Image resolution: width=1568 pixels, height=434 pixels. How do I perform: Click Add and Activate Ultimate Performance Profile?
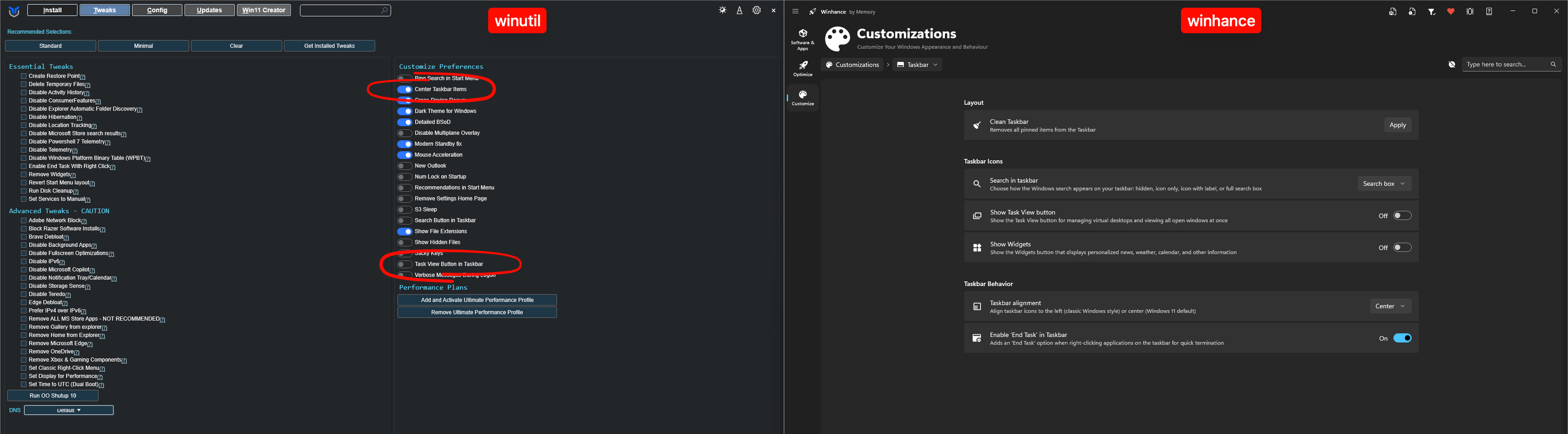[x=477, y=300]
